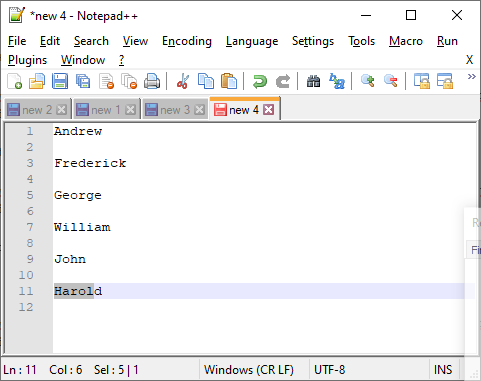Image resolution: width=481 pixels, height=381 pixels.
Task: Click Windows (CR LF) in status bar
Action: click(x=249, y=370)
